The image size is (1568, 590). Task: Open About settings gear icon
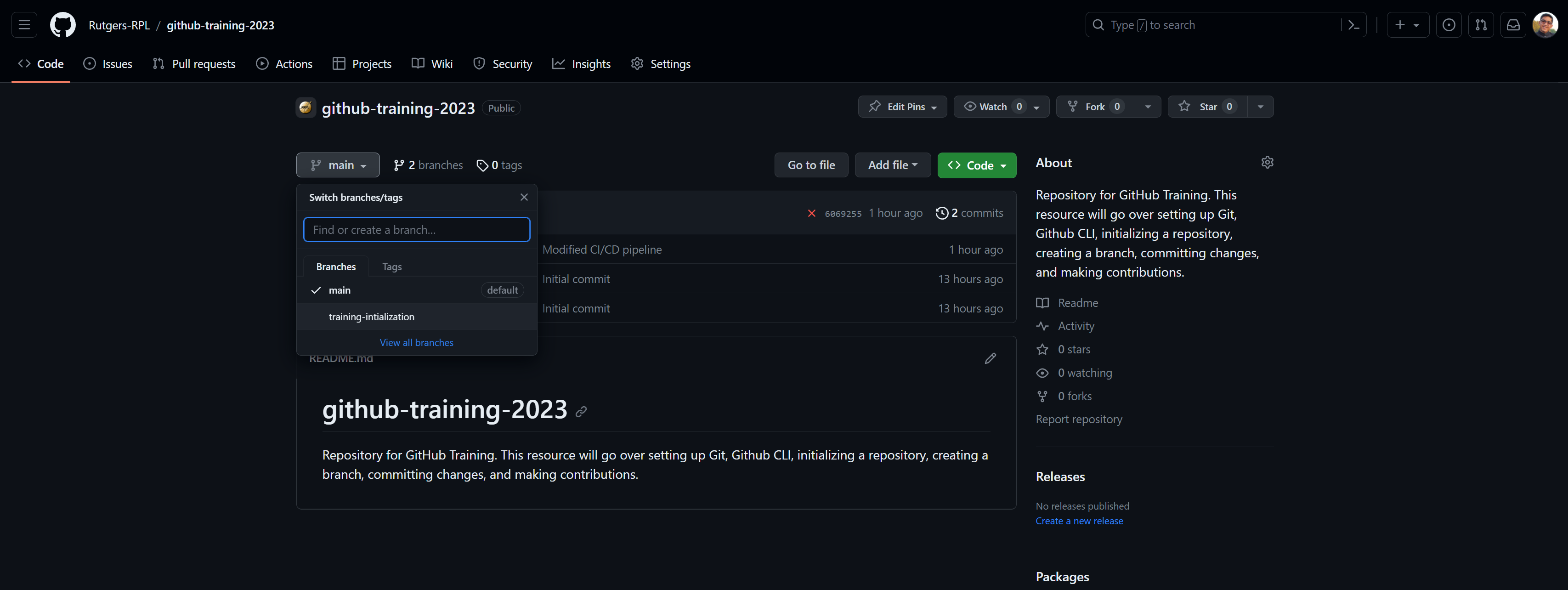tap(1267, 163)
